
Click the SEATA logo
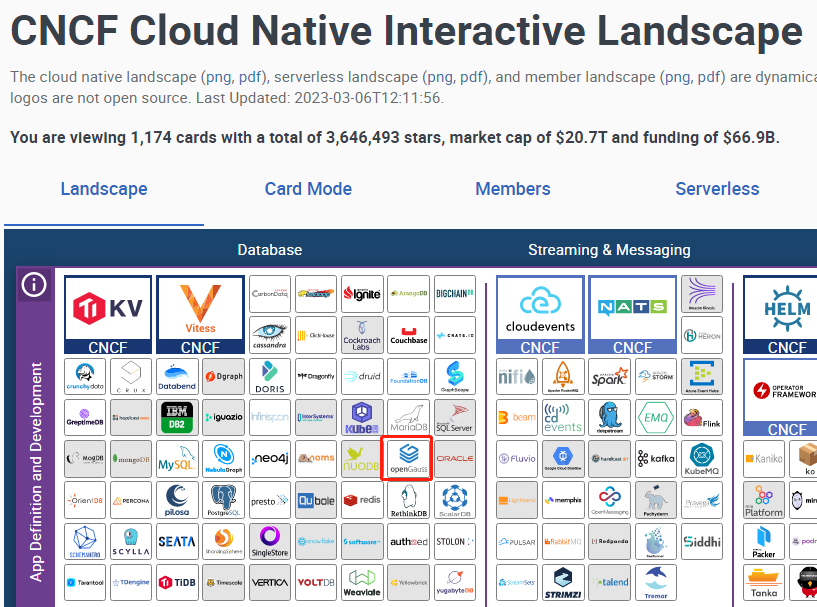(177, 541)
